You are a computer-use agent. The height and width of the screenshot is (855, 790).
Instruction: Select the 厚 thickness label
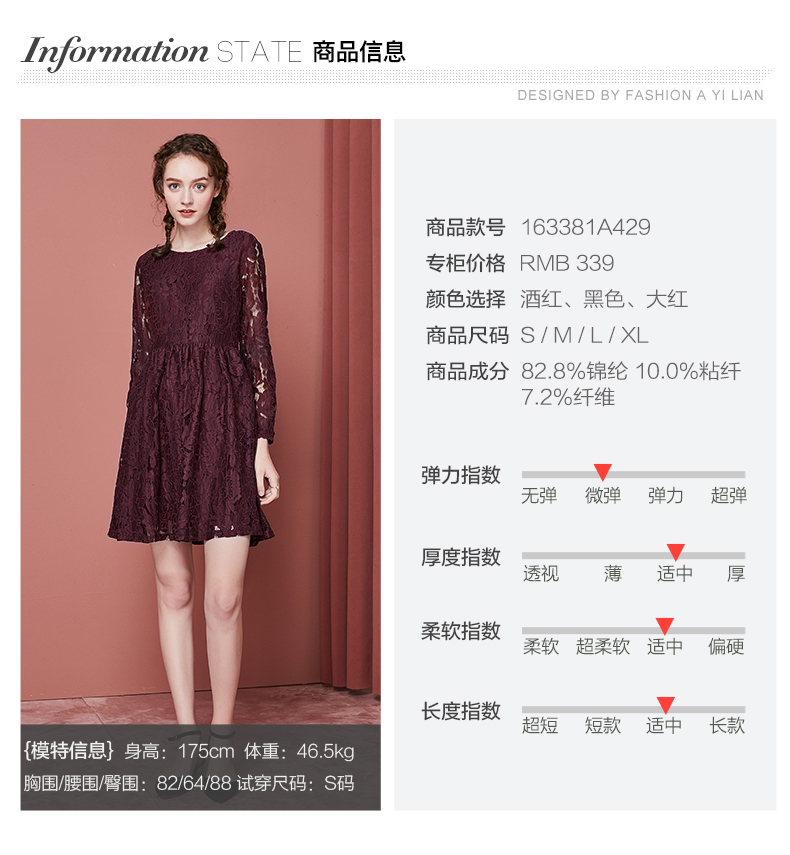[x=736, y=574]
